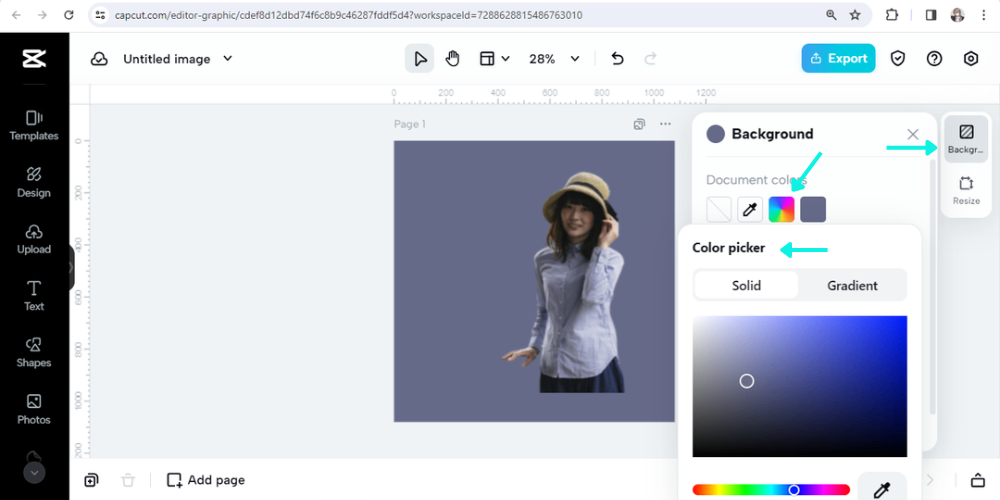The height and width of the screenshot is (500, 1000).
Task: Select the hand pan tool
Action: [452, 59]
